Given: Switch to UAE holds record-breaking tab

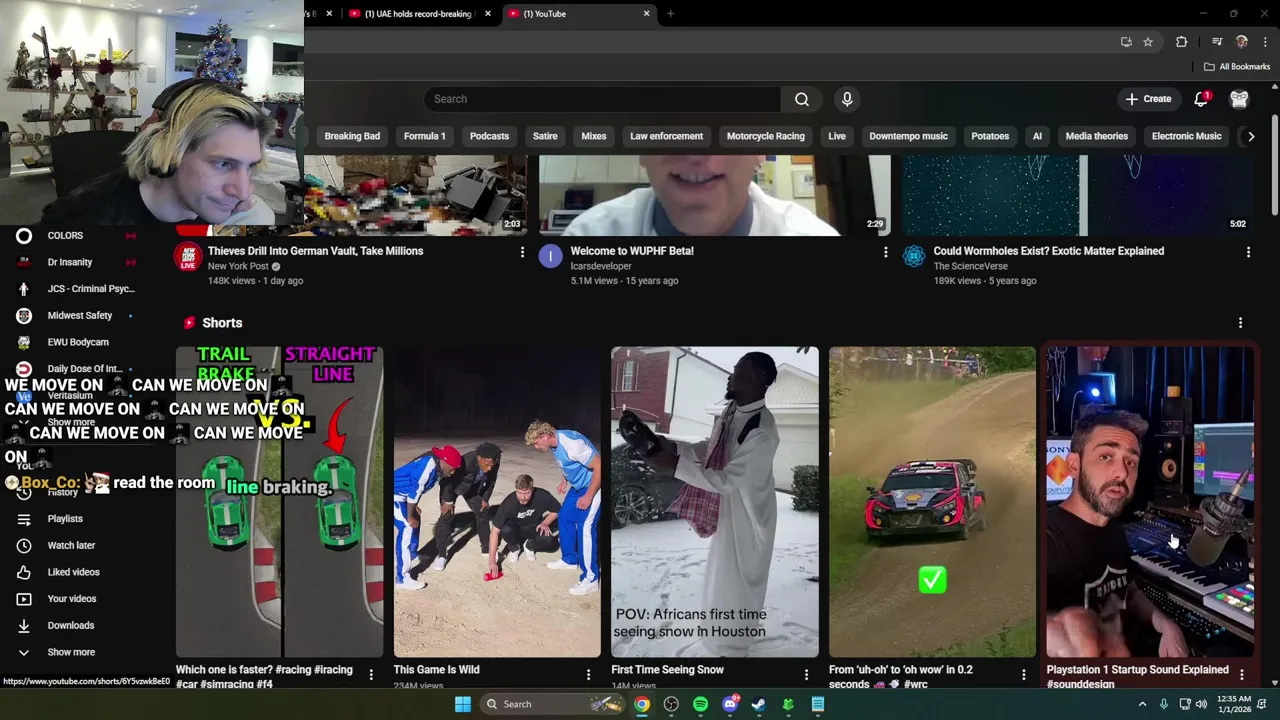Looking at the screenshot, I should click(418, 14).
